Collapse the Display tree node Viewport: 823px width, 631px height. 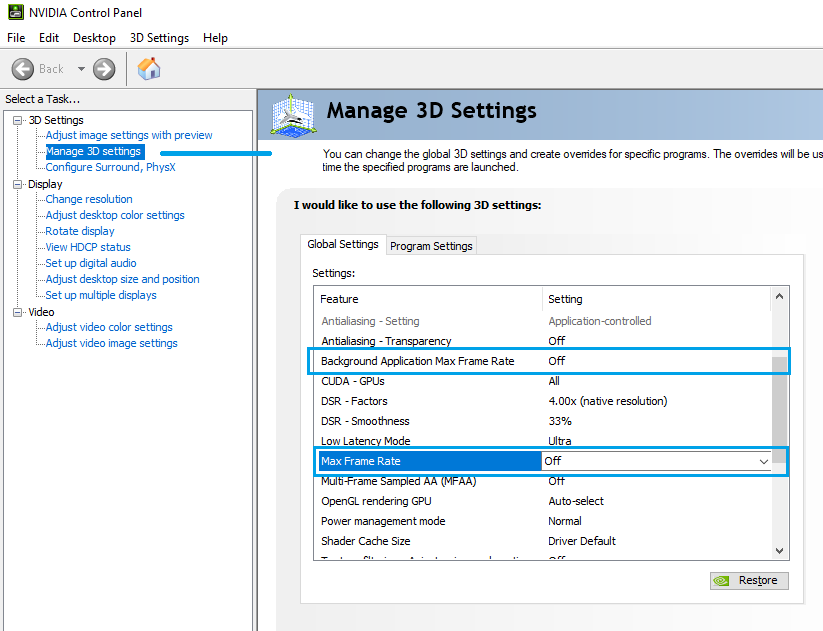[x=18, y=184]
